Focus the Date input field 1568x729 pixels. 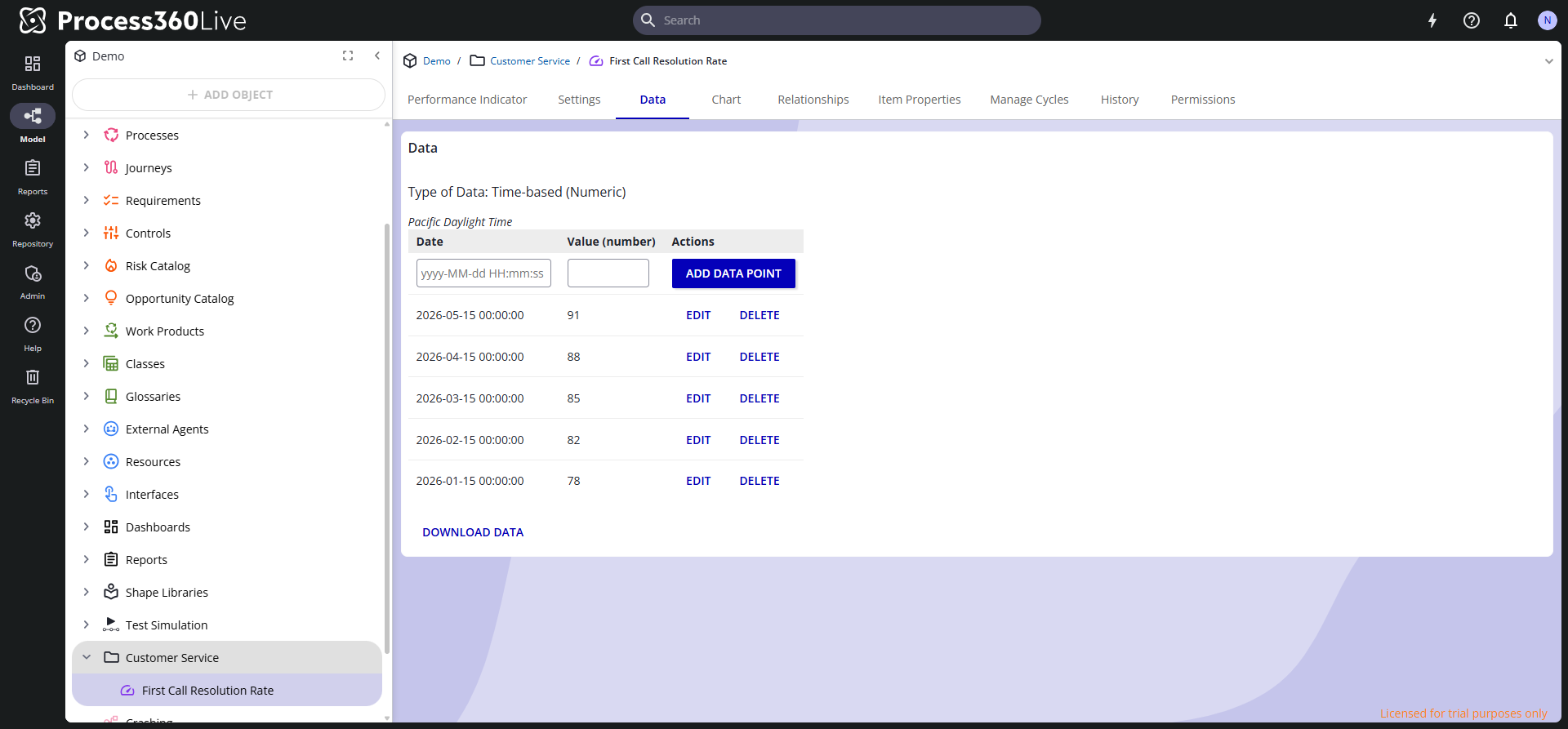point(483,273)
